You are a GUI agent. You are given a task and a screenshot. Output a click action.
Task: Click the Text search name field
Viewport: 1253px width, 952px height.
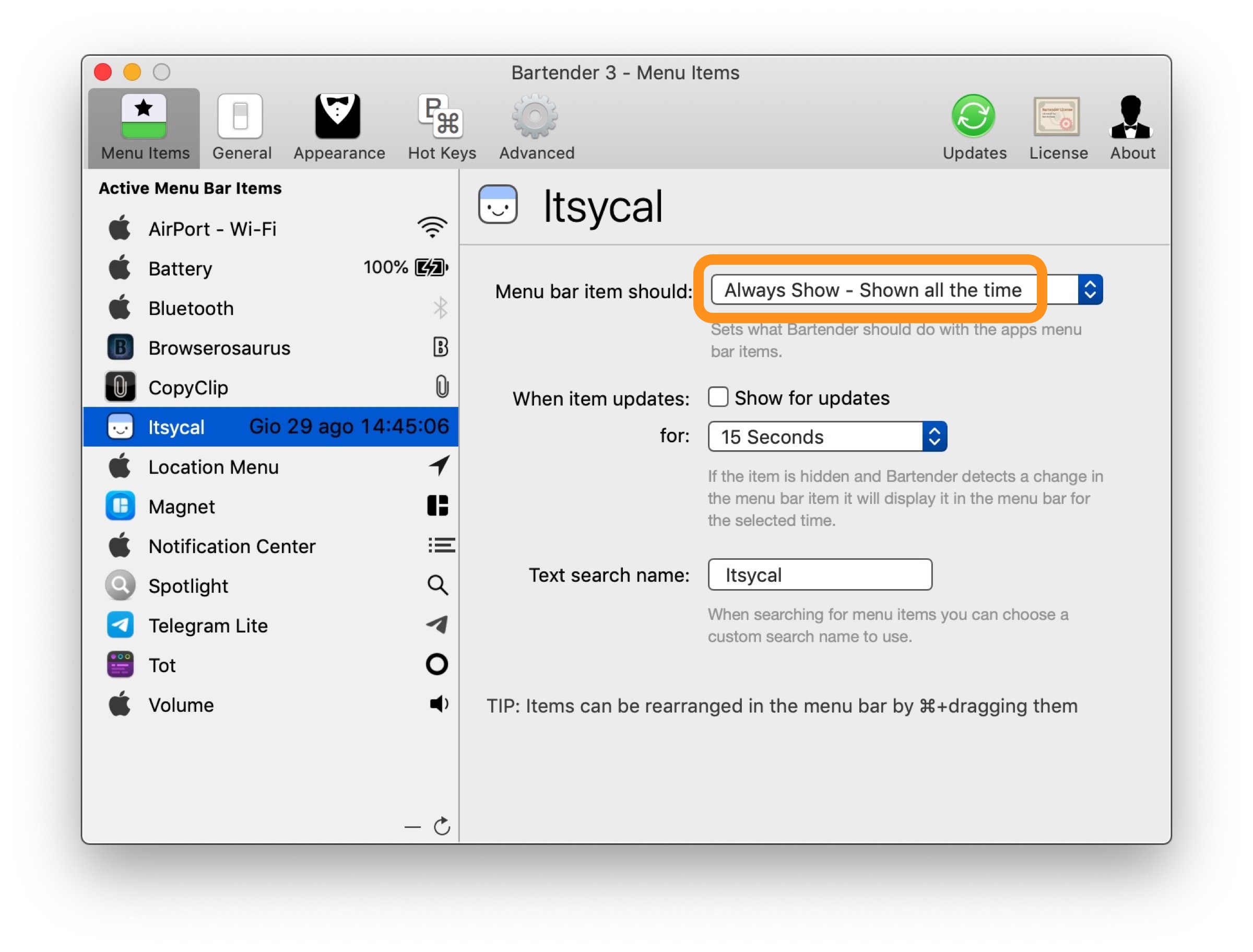click(820, 574)
